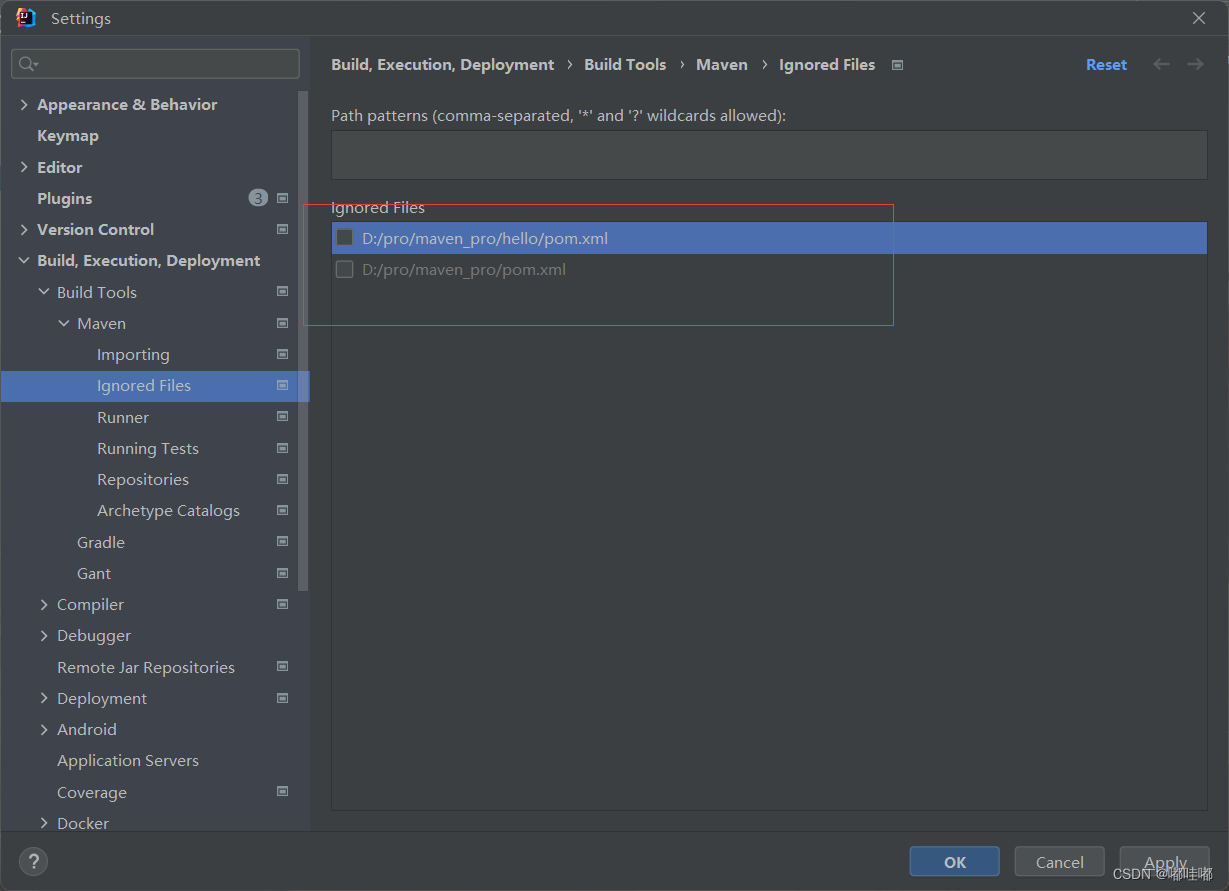
Task: Collapse Build, Execution, Deployment section
Action: [x=24, y=261]
